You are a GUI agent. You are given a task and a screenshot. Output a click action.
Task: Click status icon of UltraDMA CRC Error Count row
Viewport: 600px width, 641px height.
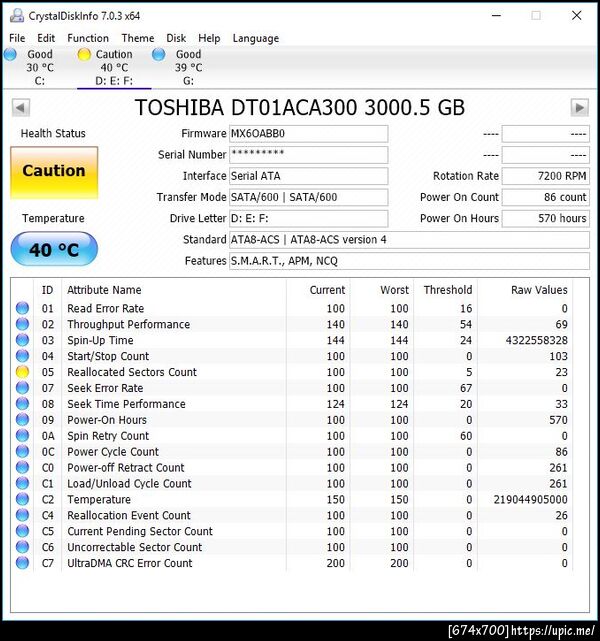click(22, 563)
